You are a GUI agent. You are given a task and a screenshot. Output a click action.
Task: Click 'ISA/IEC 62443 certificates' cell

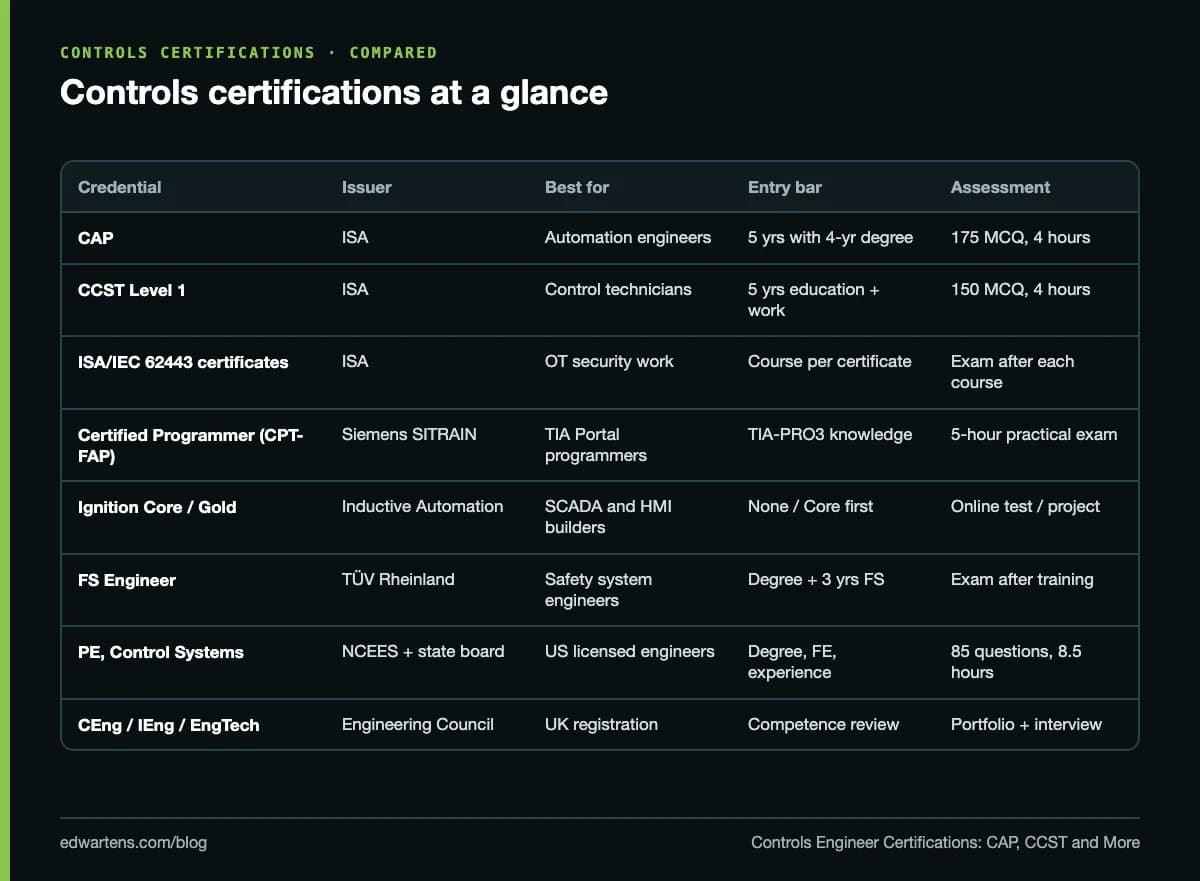click(183, 362)
